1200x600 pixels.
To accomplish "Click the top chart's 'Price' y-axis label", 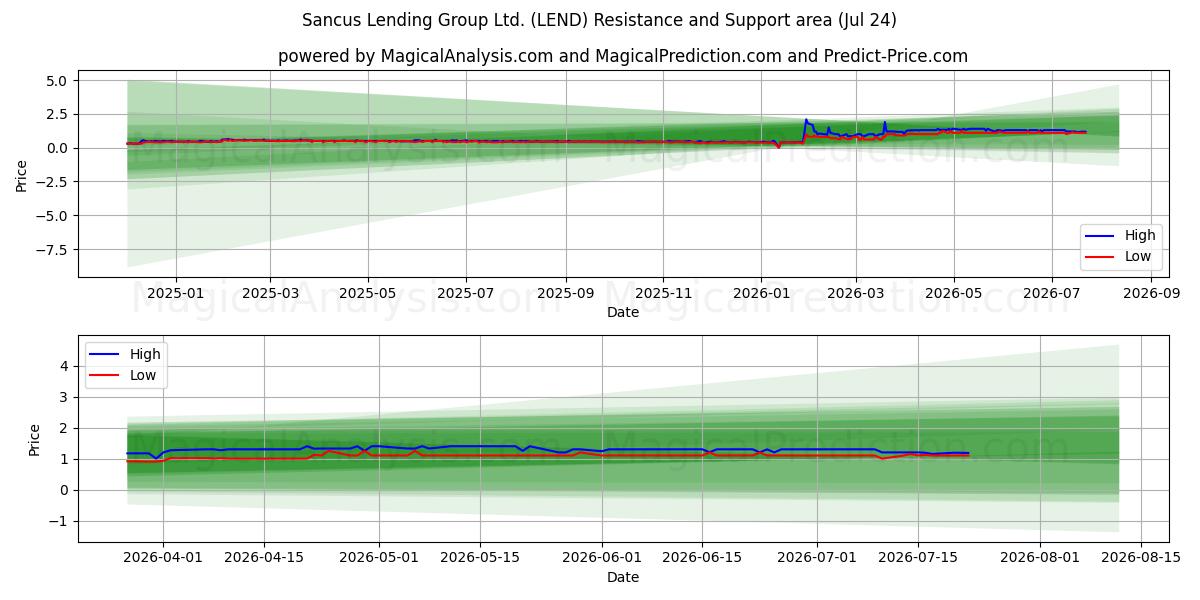I will (x=22, y=173).
